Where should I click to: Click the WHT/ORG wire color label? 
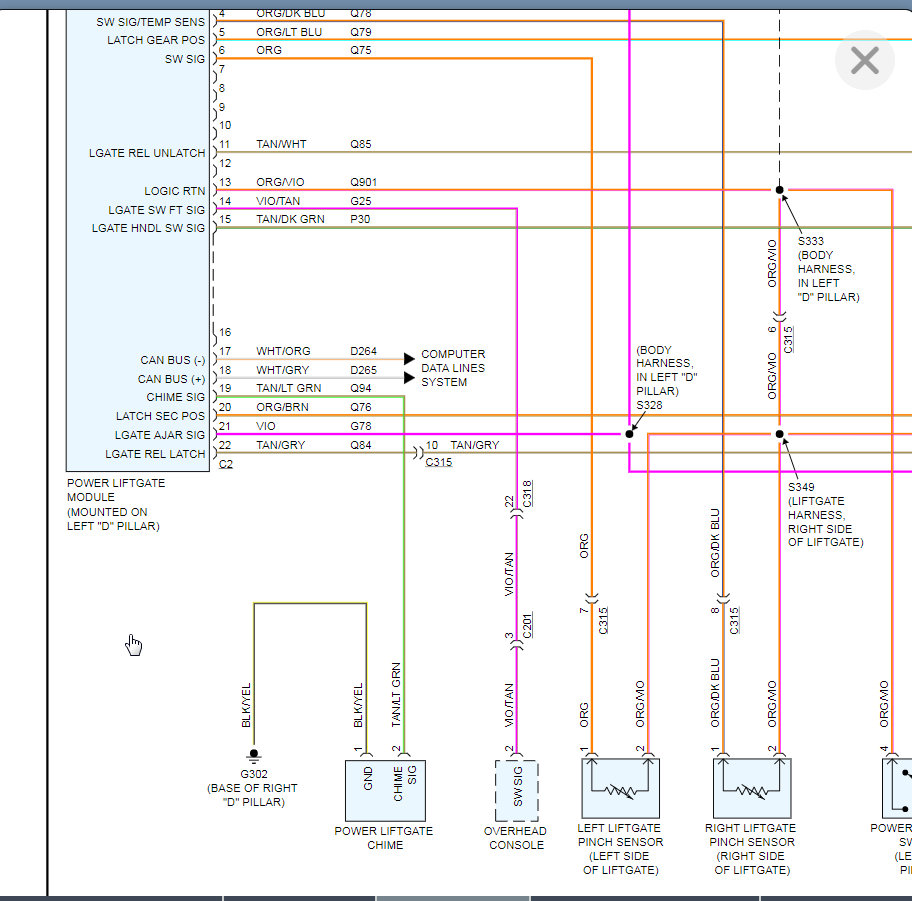[283, 351]
